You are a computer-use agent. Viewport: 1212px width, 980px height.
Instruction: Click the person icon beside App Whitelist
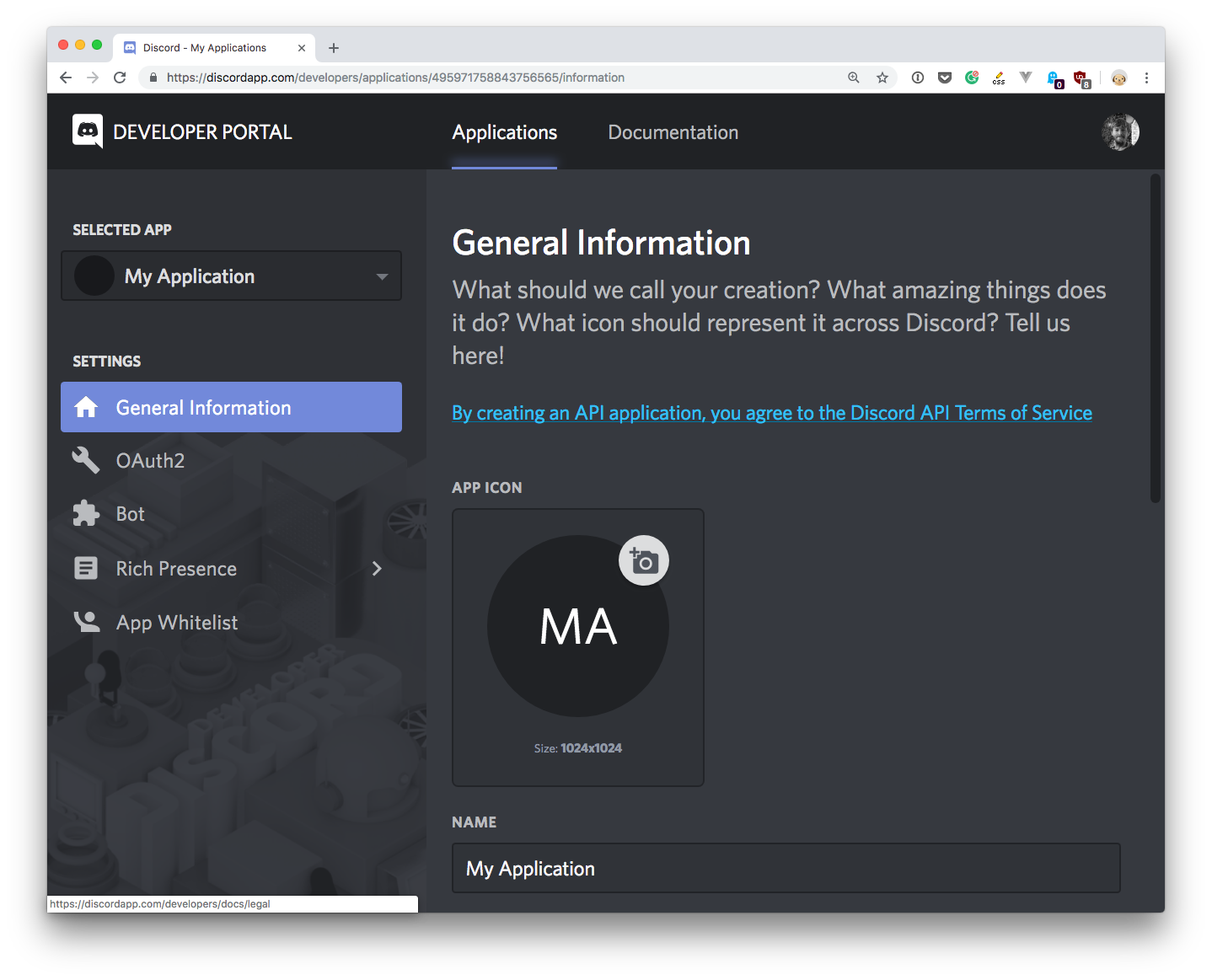[x=86, y=622]
